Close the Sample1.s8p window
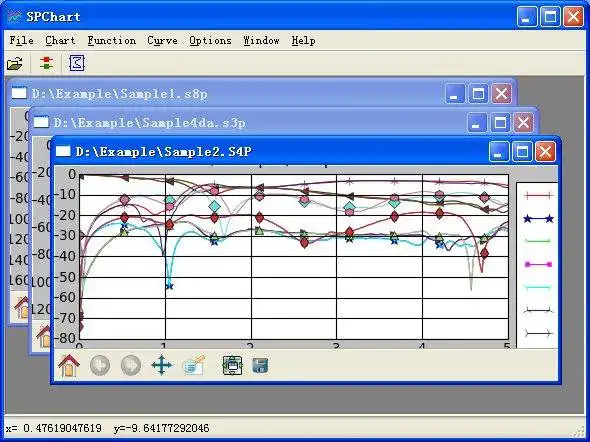This screenshot has height=442, width=590. point(501,93)
